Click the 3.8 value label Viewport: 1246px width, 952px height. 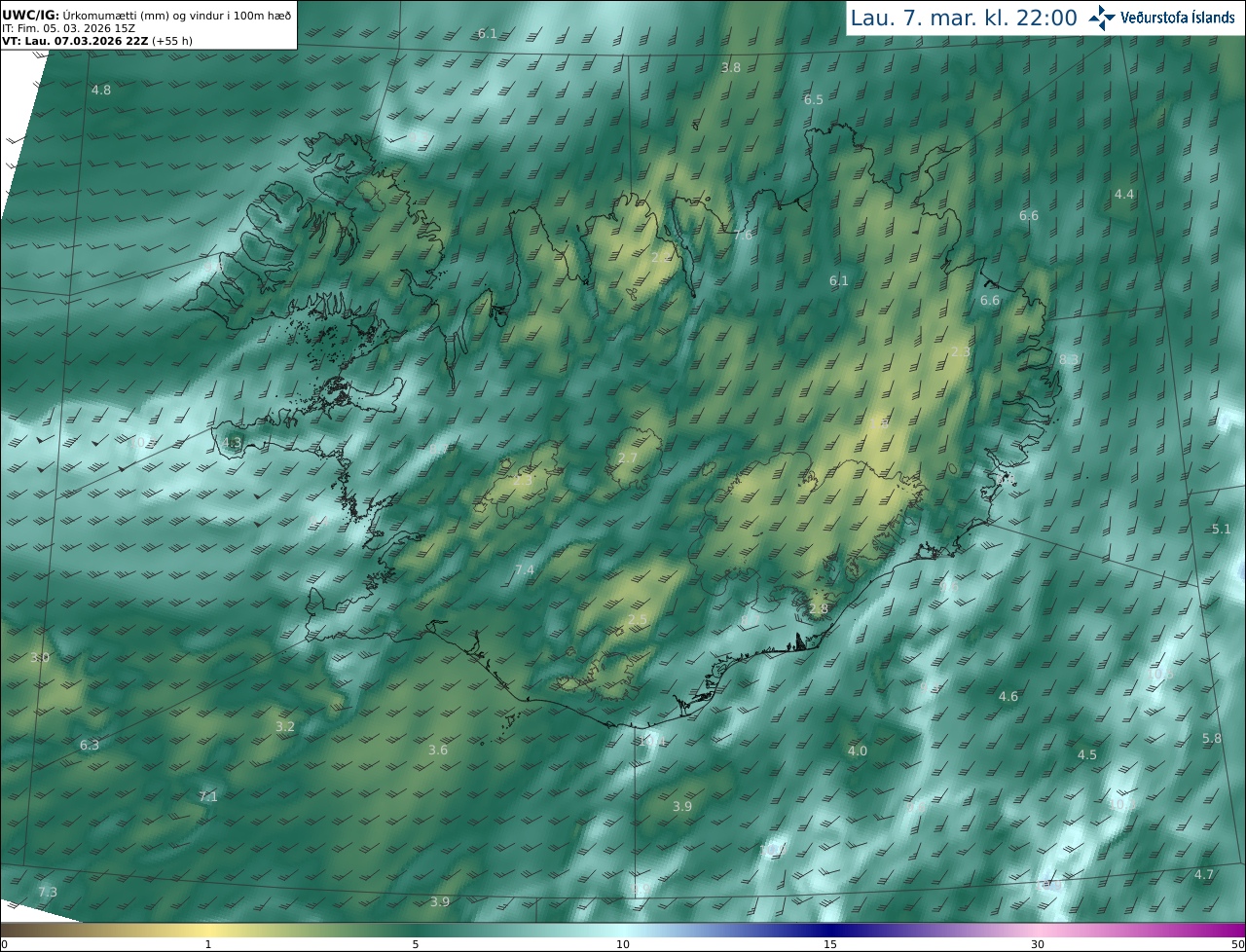click(731, 67)
